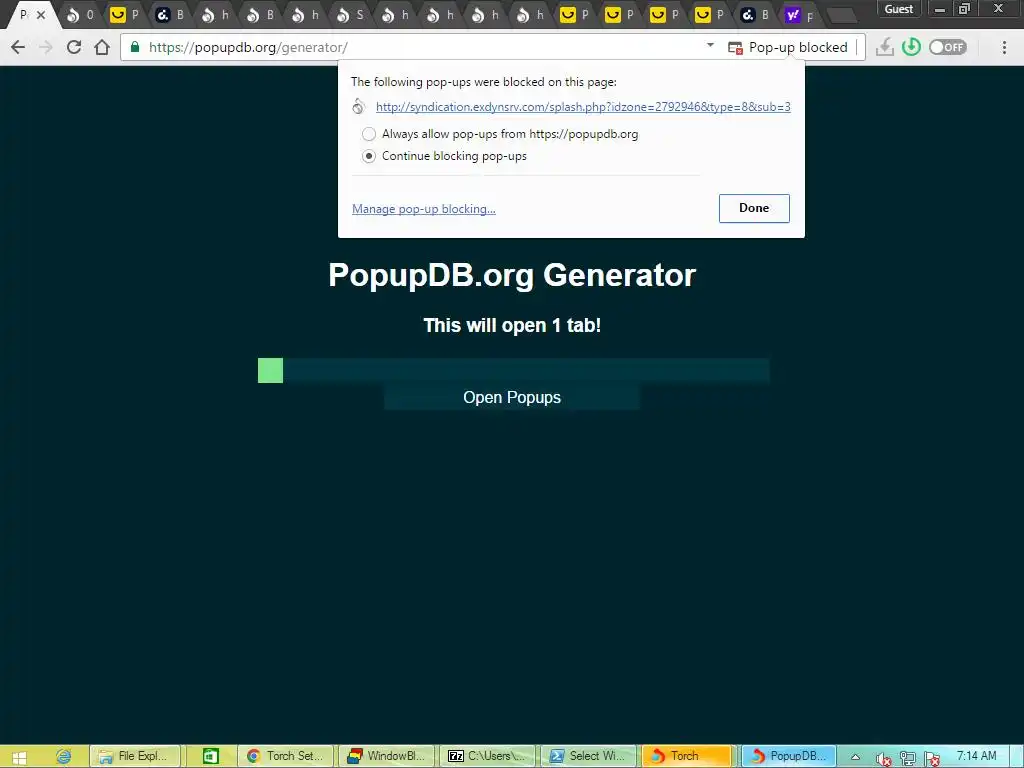
Task: Open the blocked syndication.exdynsrv.com link
Action: (583, 106)
